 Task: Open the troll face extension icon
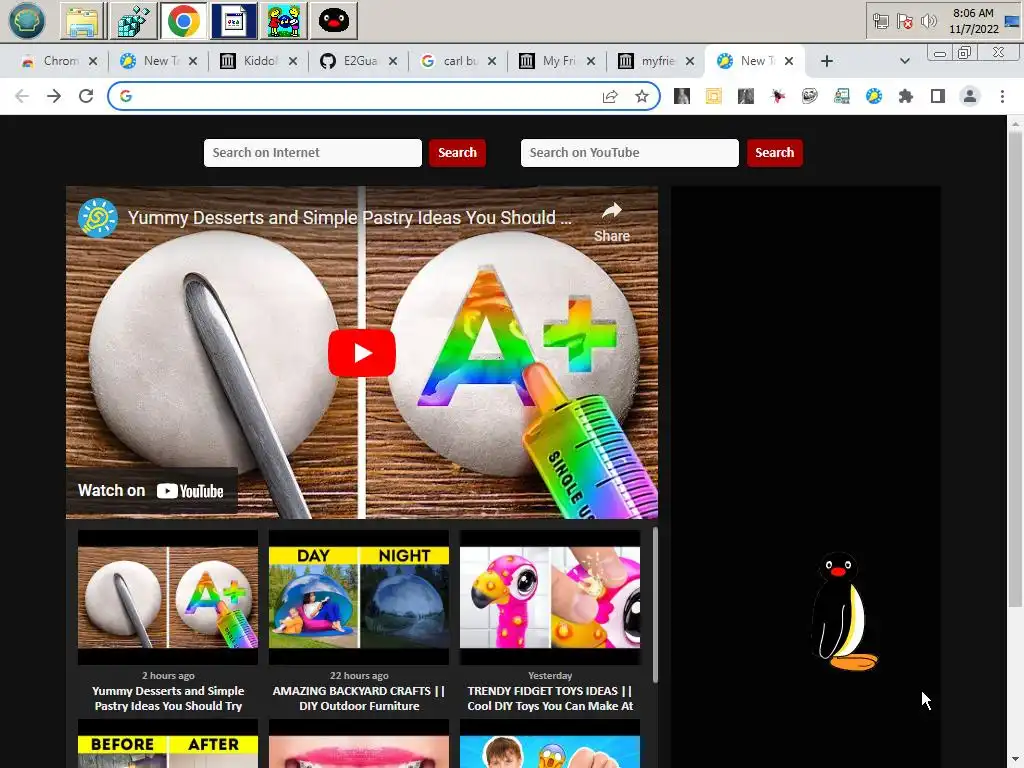[x=810, y=97]
